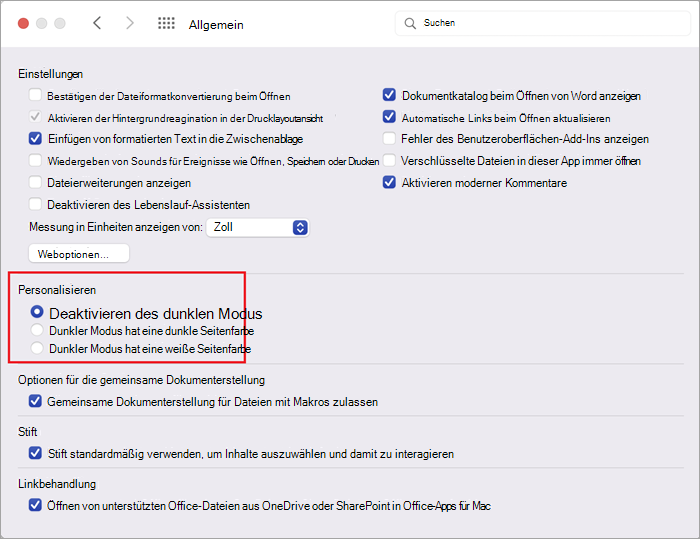Toggle Gemeinsame Dokumenterstellung für Makros checkbox
Viewport: 700px width, 539px height.
[x=35, y=401]
